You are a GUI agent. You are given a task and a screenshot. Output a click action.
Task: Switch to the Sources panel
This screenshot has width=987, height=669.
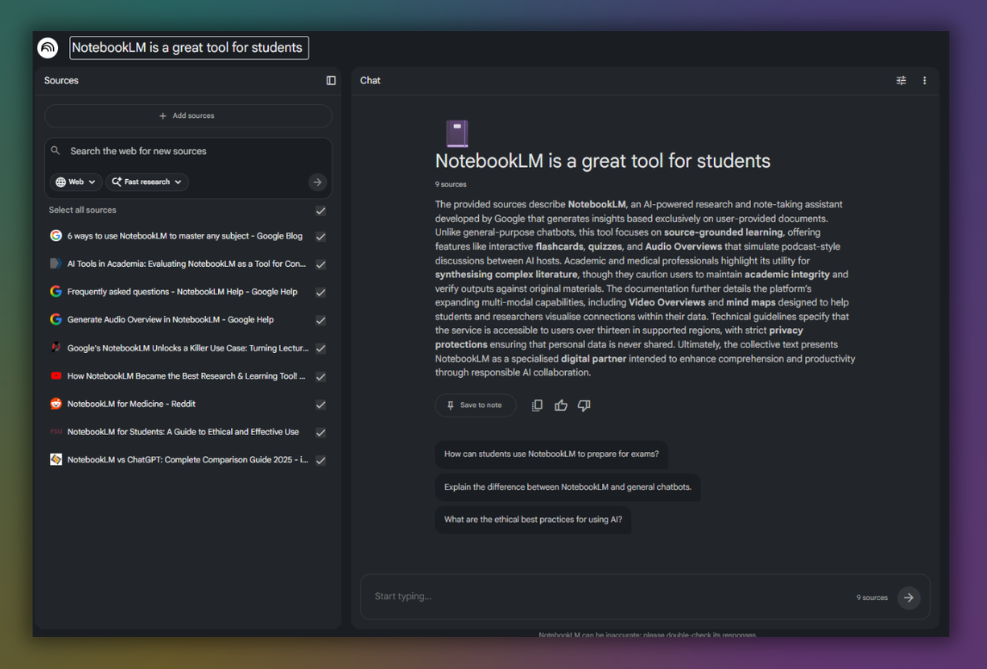coord(61,80)
